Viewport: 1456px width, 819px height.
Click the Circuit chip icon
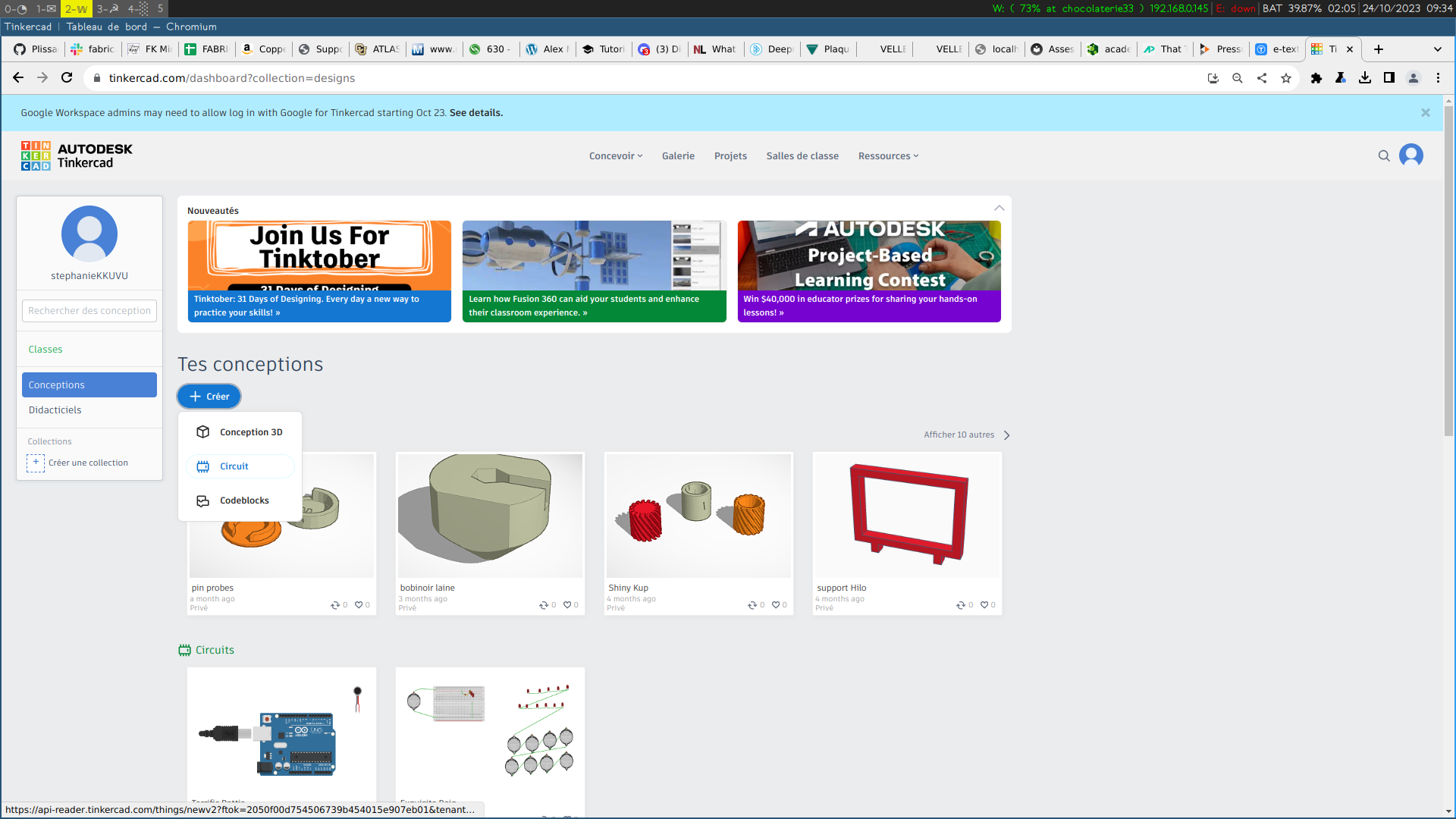point(202,466)
